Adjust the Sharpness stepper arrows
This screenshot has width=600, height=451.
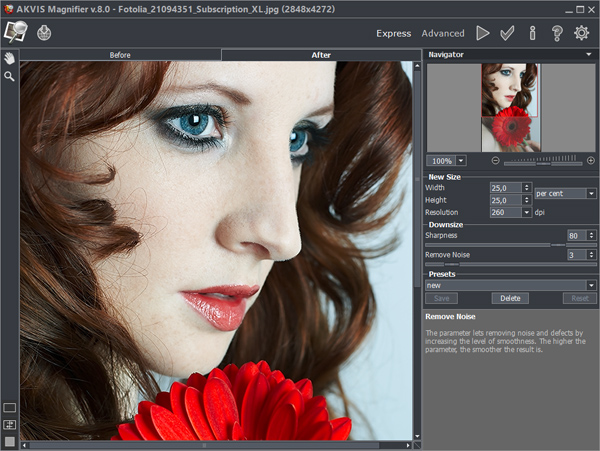tap(592, 235)
